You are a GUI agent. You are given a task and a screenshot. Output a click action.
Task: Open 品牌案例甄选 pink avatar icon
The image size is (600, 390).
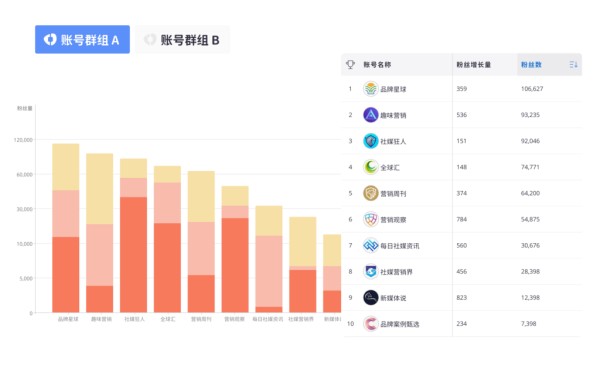tap(370, 324)
